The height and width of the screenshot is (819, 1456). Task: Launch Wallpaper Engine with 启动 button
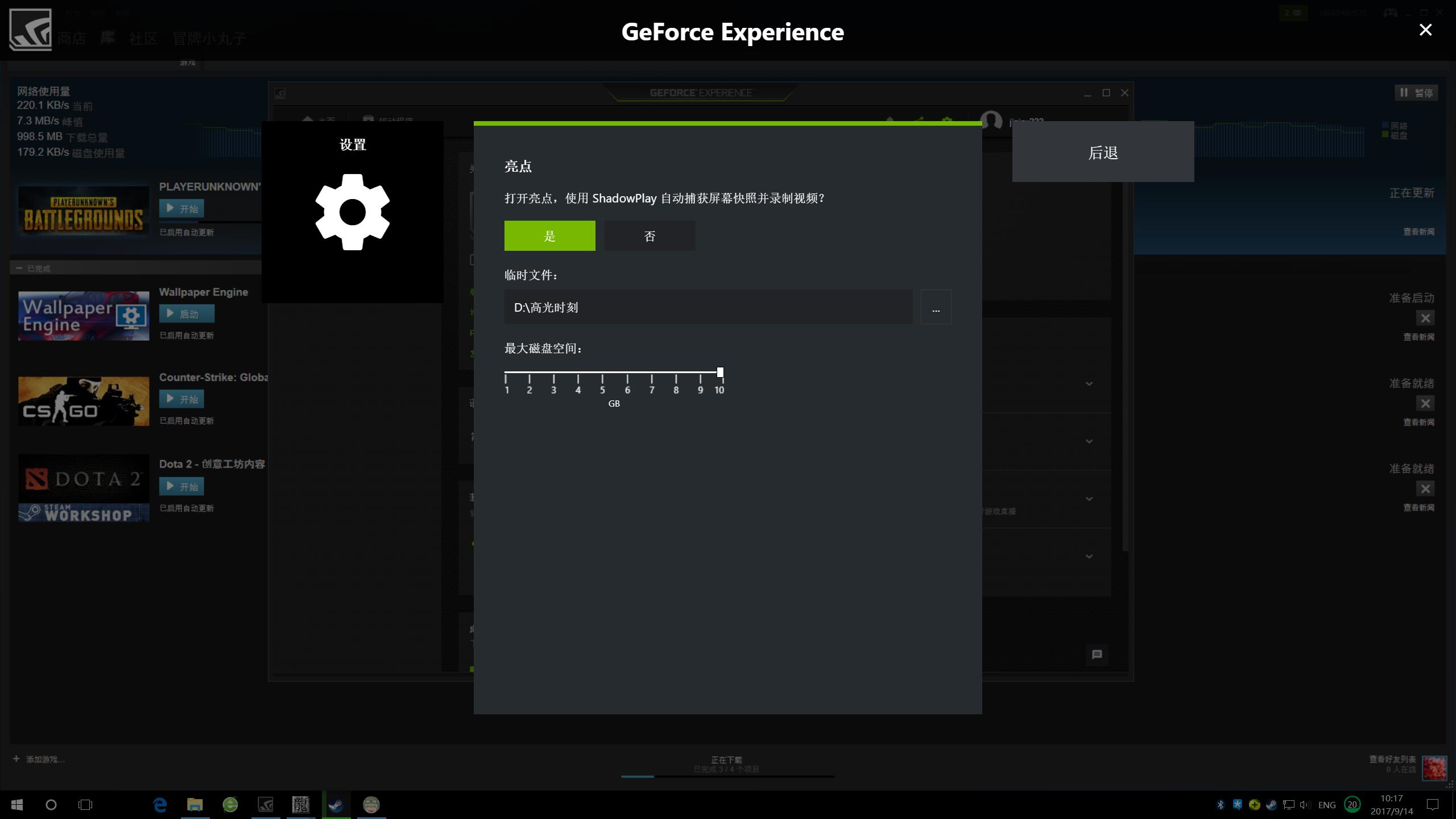pyautogui.click(x=187, y=314)
